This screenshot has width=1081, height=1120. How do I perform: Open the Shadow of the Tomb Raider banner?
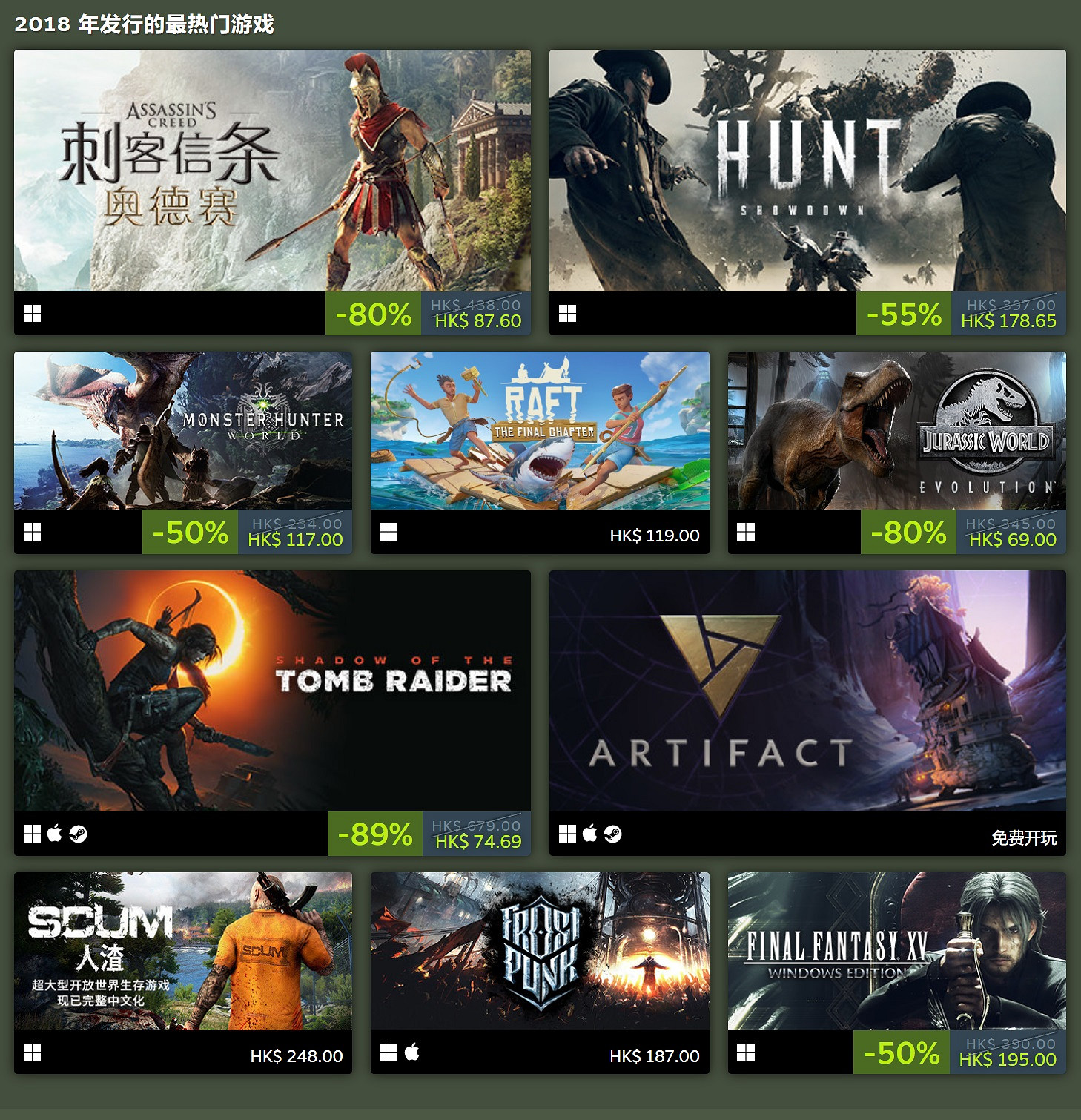click(x=272, y=691)
